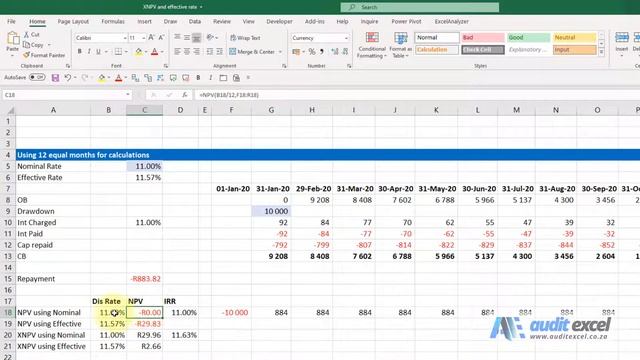The height and width of the screenshot is (360, 640).
Task: Apply the Calculation cell style
Action: [x=437, y=49]
